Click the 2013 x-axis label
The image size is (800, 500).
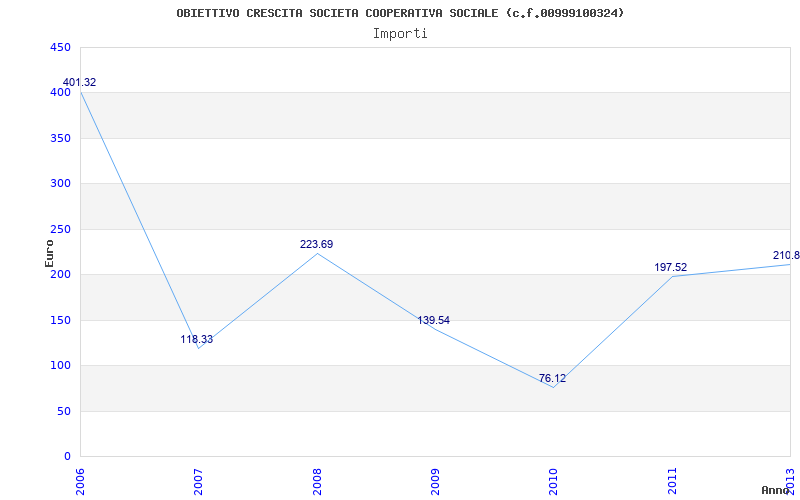[x=790, y=481]
